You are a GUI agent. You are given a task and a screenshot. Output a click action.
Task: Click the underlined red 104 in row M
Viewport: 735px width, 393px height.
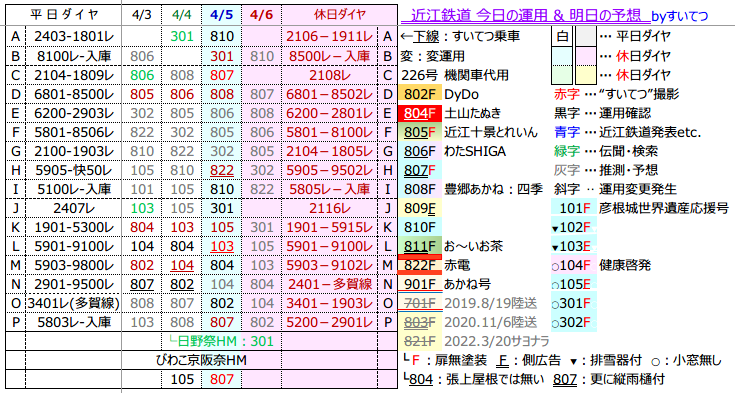(182, 266)
